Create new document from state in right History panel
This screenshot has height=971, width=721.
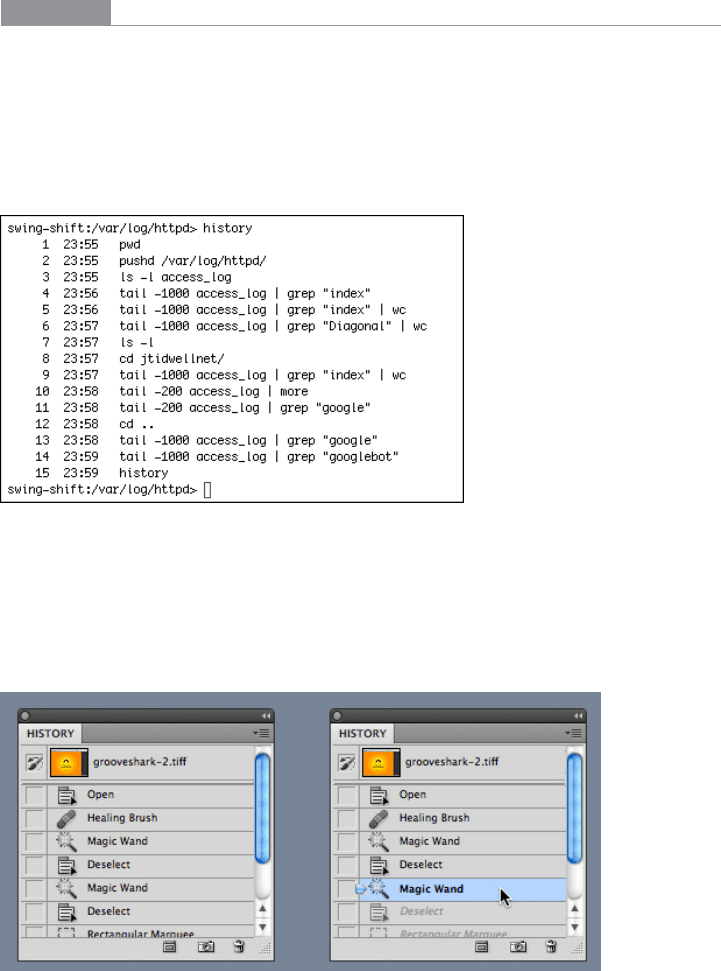pyautogui.click(x=481, y=947)
